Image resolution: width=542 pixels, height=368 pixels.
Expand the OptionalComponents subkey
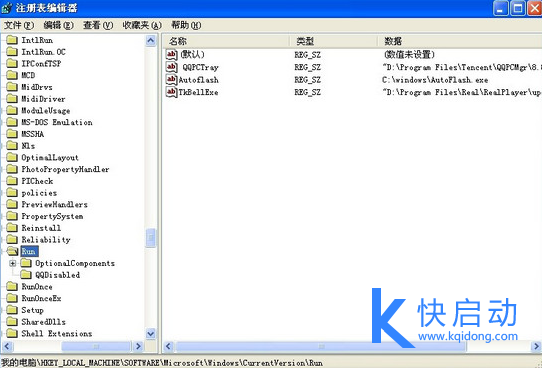pos(13,263)
